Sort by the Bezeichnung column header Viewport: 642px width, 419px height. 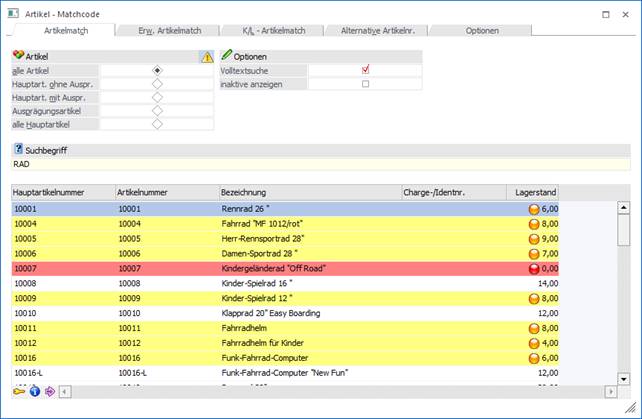tap(308, 191)
